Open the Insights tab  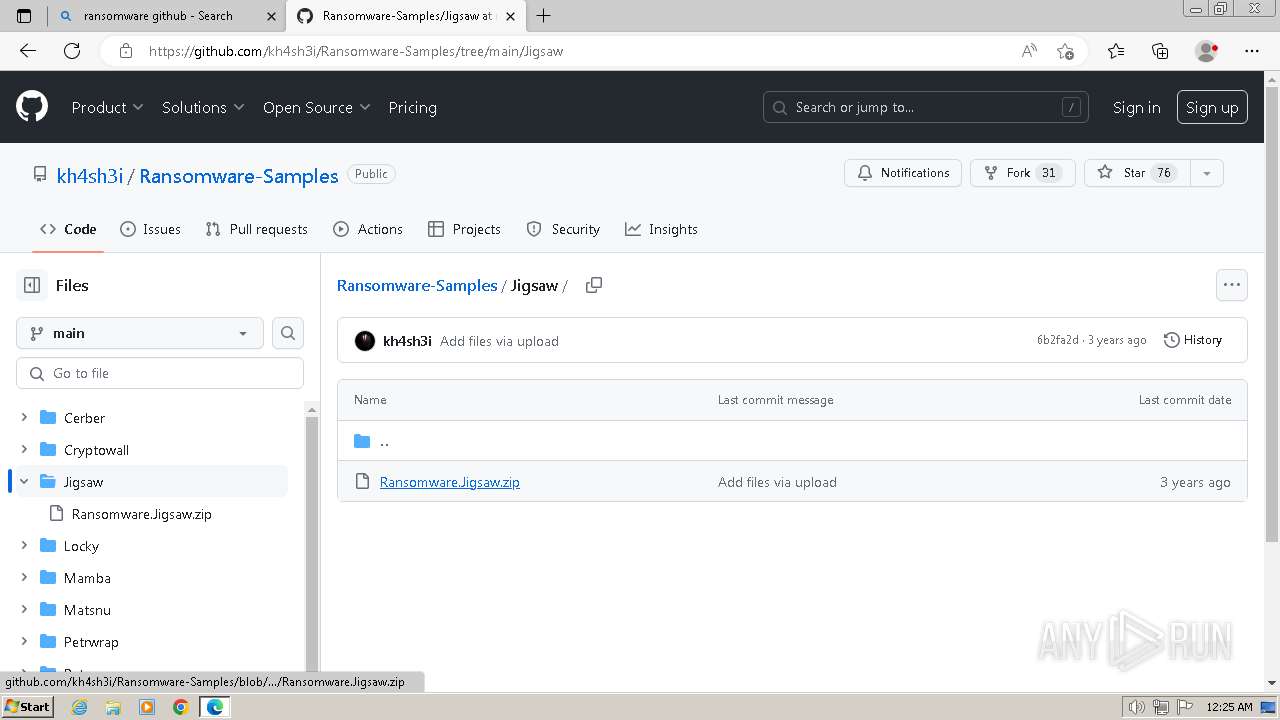(661, 229)
